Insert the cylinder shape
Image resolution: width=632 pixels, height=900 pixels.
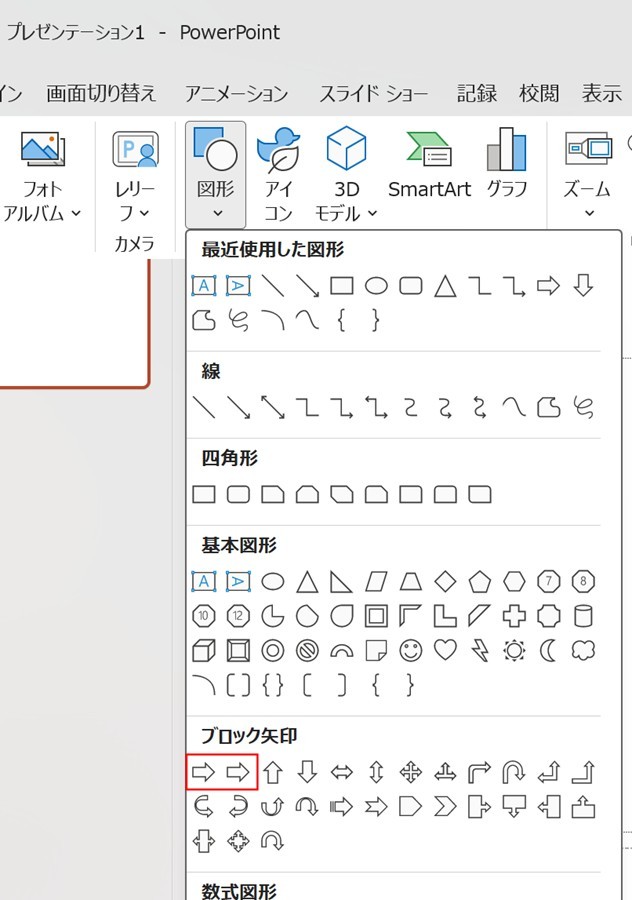click(583, 616)
